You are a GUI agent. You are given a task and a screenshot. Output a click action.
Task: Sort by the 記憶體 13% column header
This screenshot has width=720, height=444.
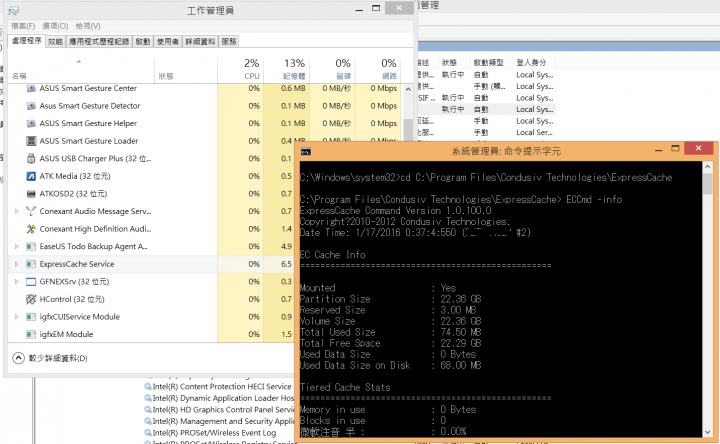pyautogui.click(x=287, y=69)
